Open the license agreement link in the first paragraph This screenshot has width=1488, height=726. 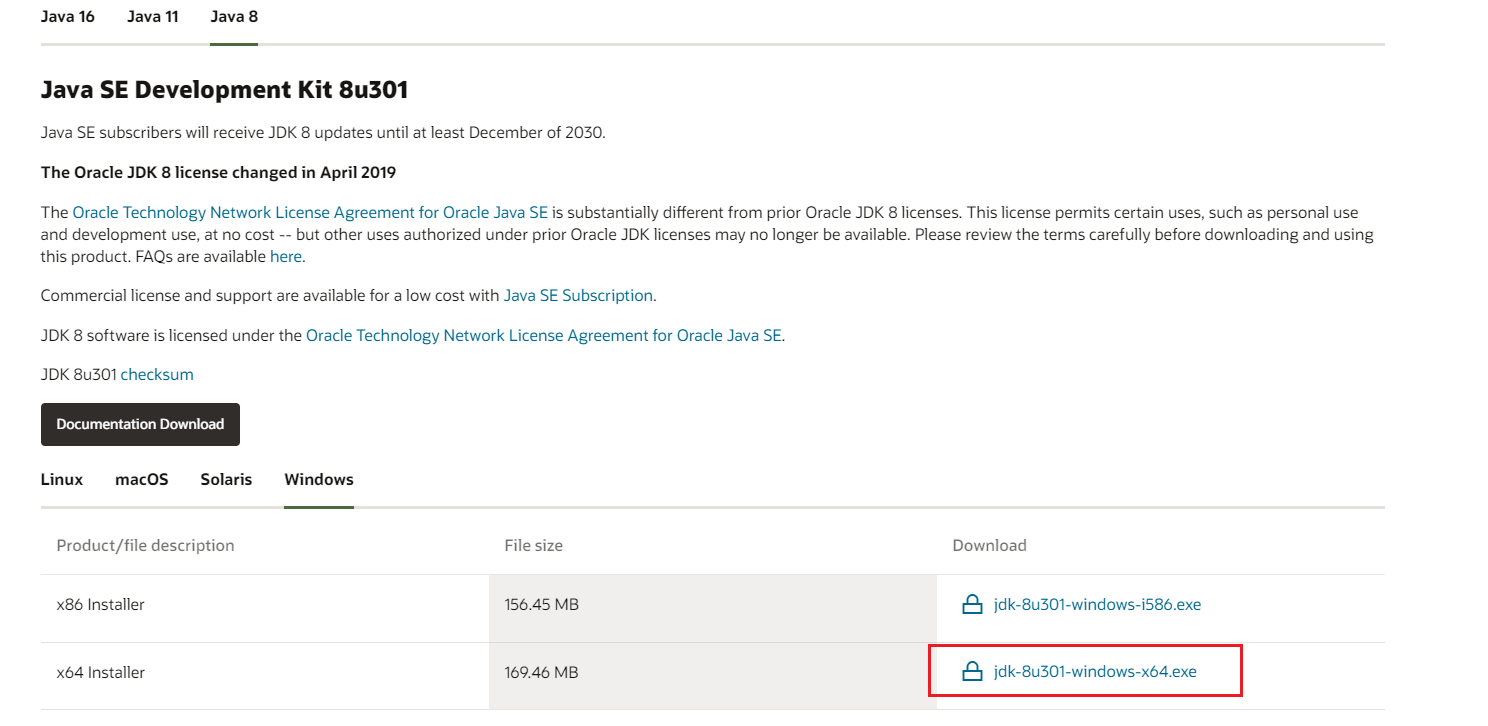coord(310,213)
